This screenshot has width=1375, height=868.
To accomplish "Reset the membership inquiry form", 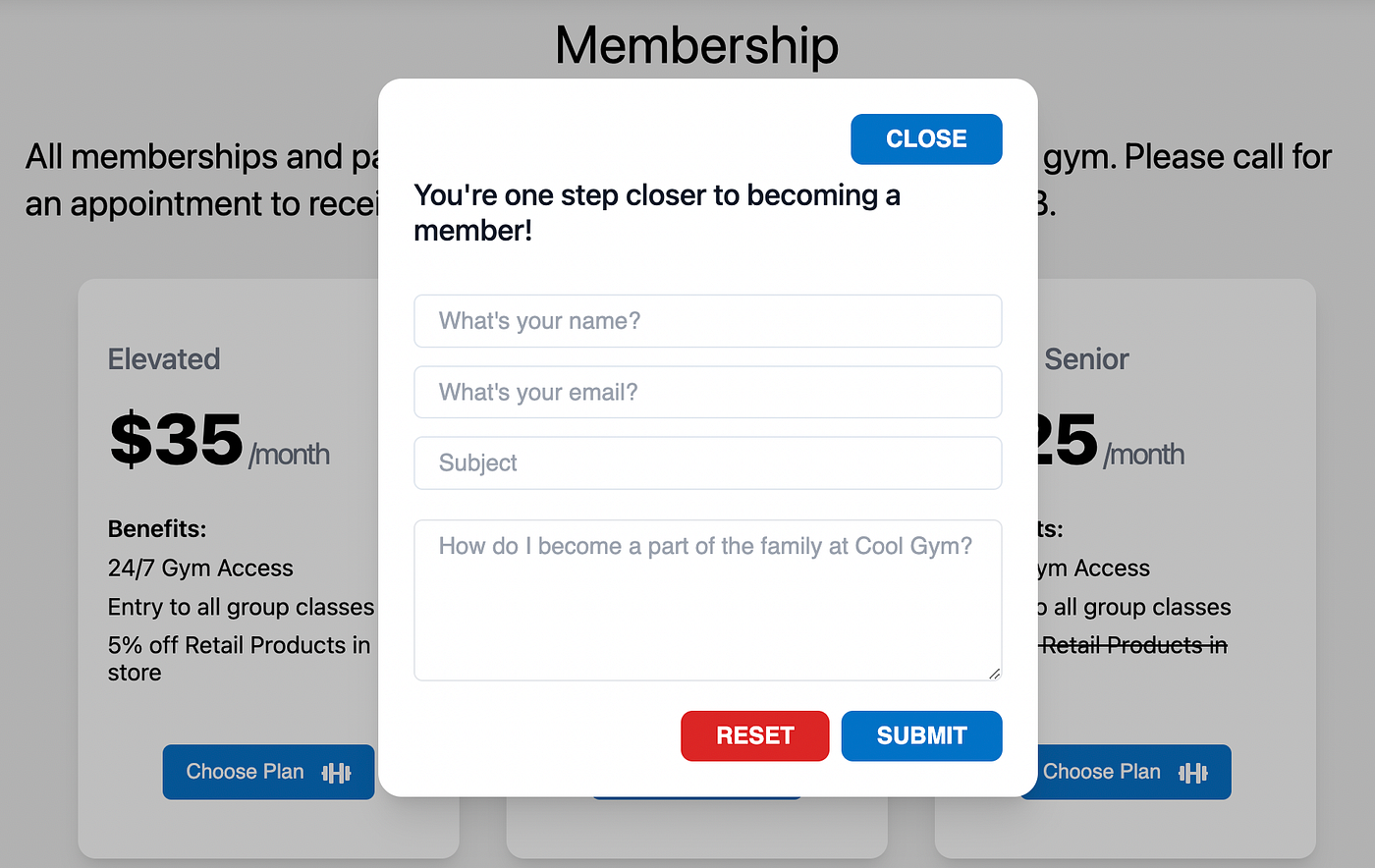I will (754, 735).
